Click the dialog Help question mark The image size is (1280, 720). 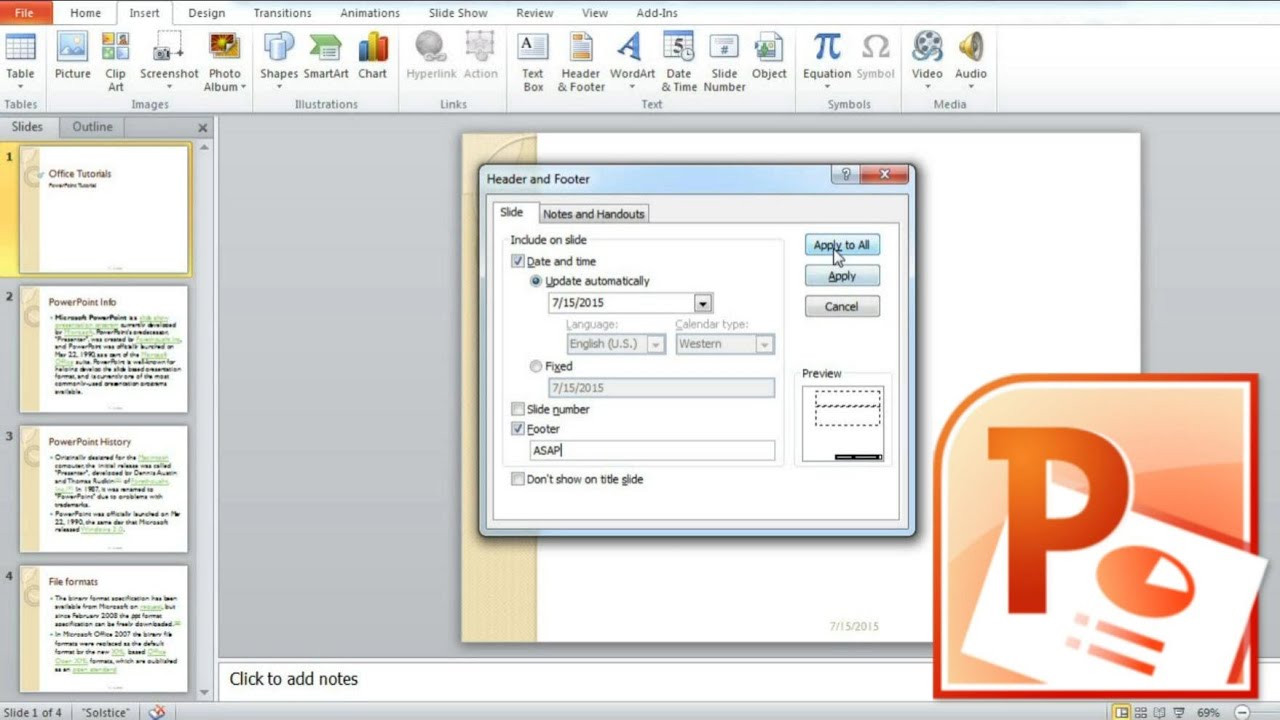[846, 174]
